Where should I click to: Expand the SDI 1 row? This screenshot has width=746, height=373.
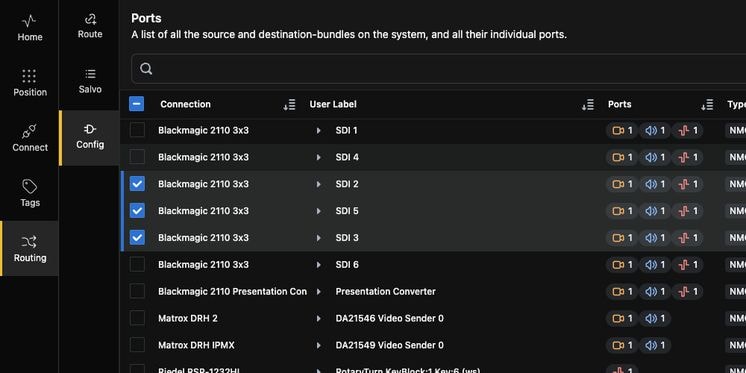click(x=318, y=130)
